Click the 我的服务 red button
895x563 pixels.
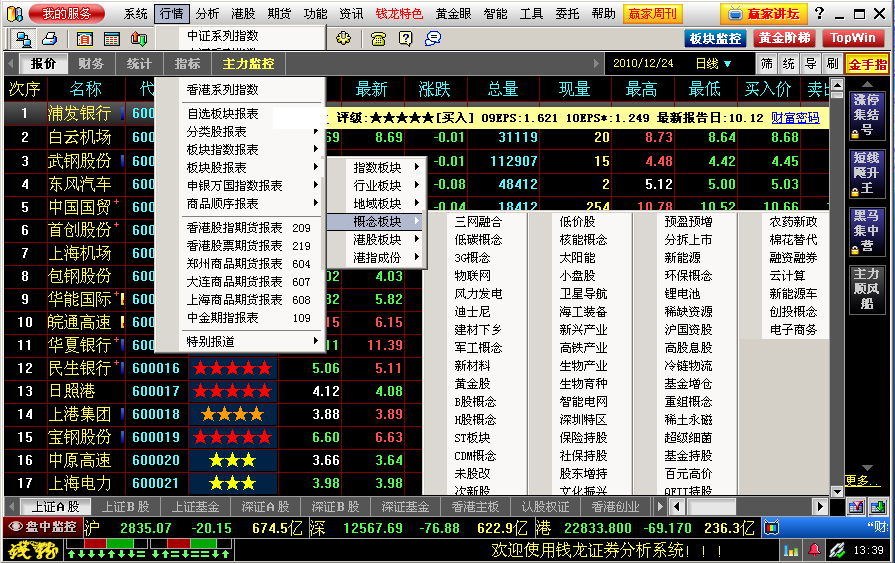(x=67, y=13)
